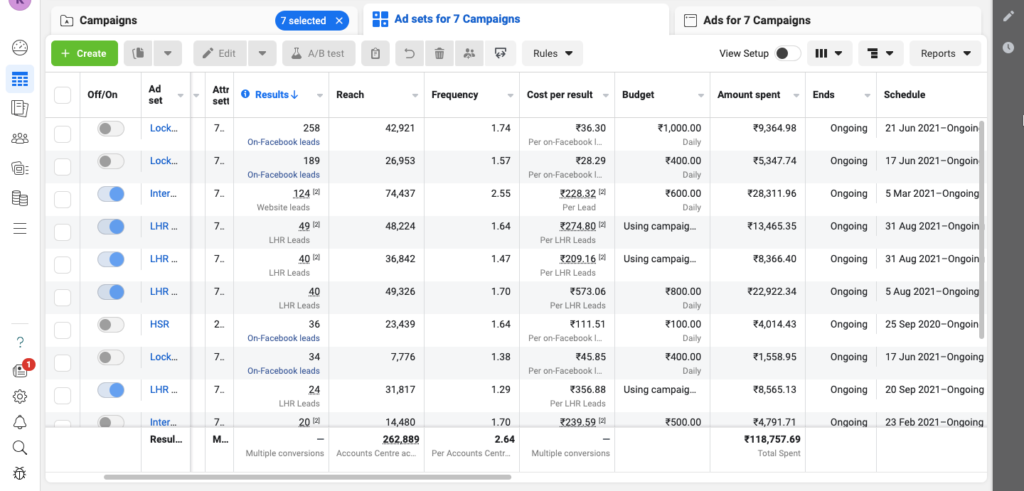Turn on the first Lock... ad set toggle
1024x491 pixels.
pyautogui.click(x=111, y=129)
